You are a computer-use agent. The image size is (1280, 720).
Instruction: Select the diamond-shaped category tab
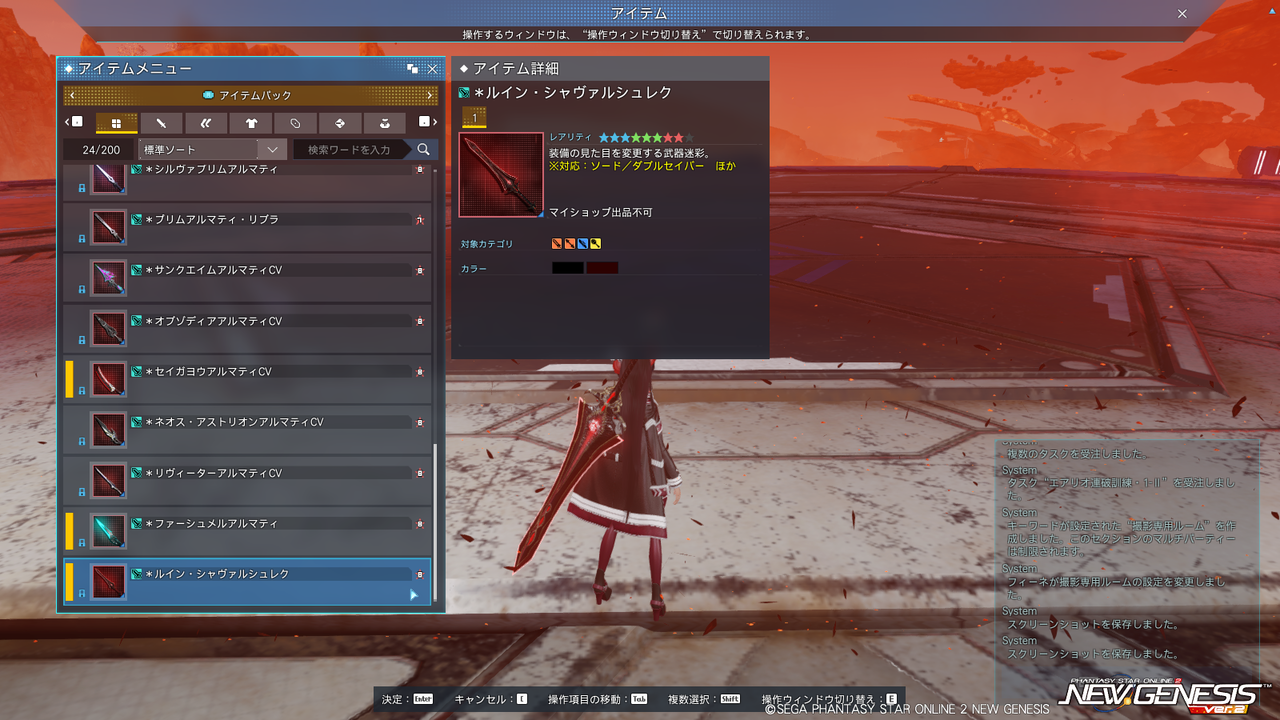340,123
